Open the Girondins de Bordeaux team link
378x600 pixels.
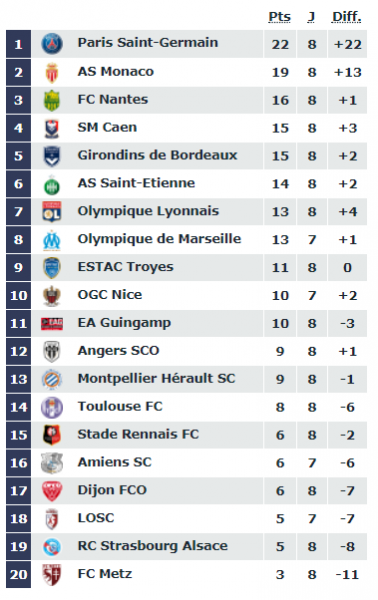(157, 155)
